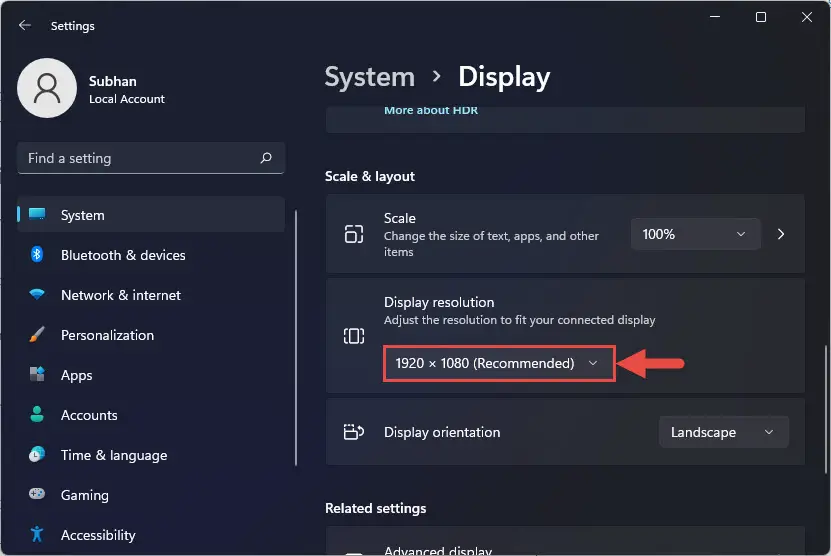Open Apps settings page
The image size is (831, 556).
(x=151, y=375)
